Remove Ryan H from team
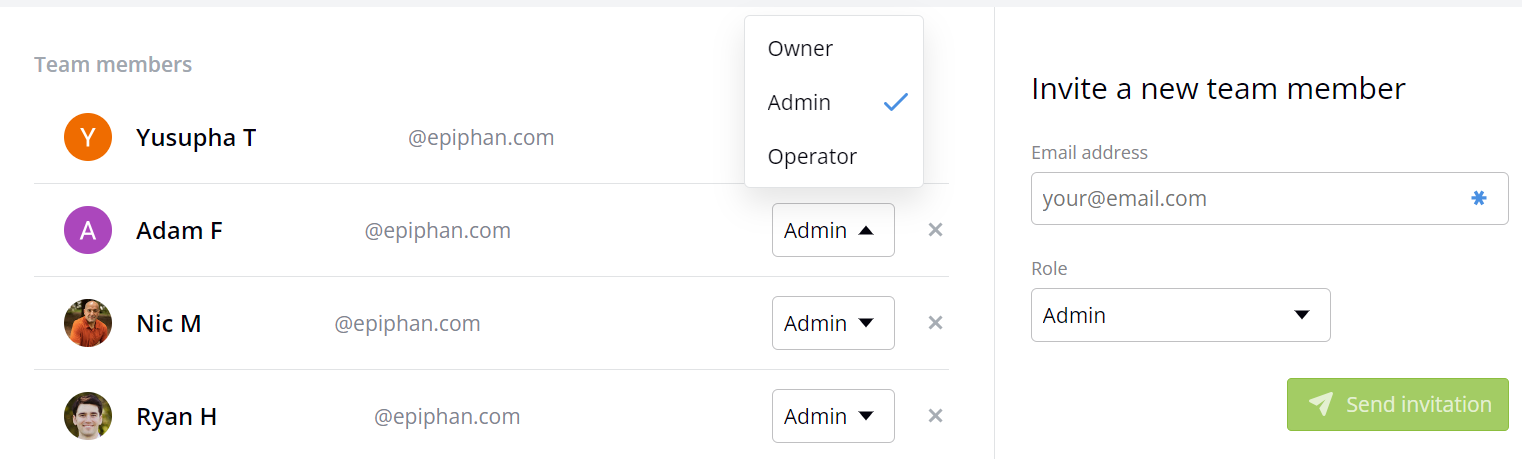Screen dimensions: 1522x459 tap(935, 416)
